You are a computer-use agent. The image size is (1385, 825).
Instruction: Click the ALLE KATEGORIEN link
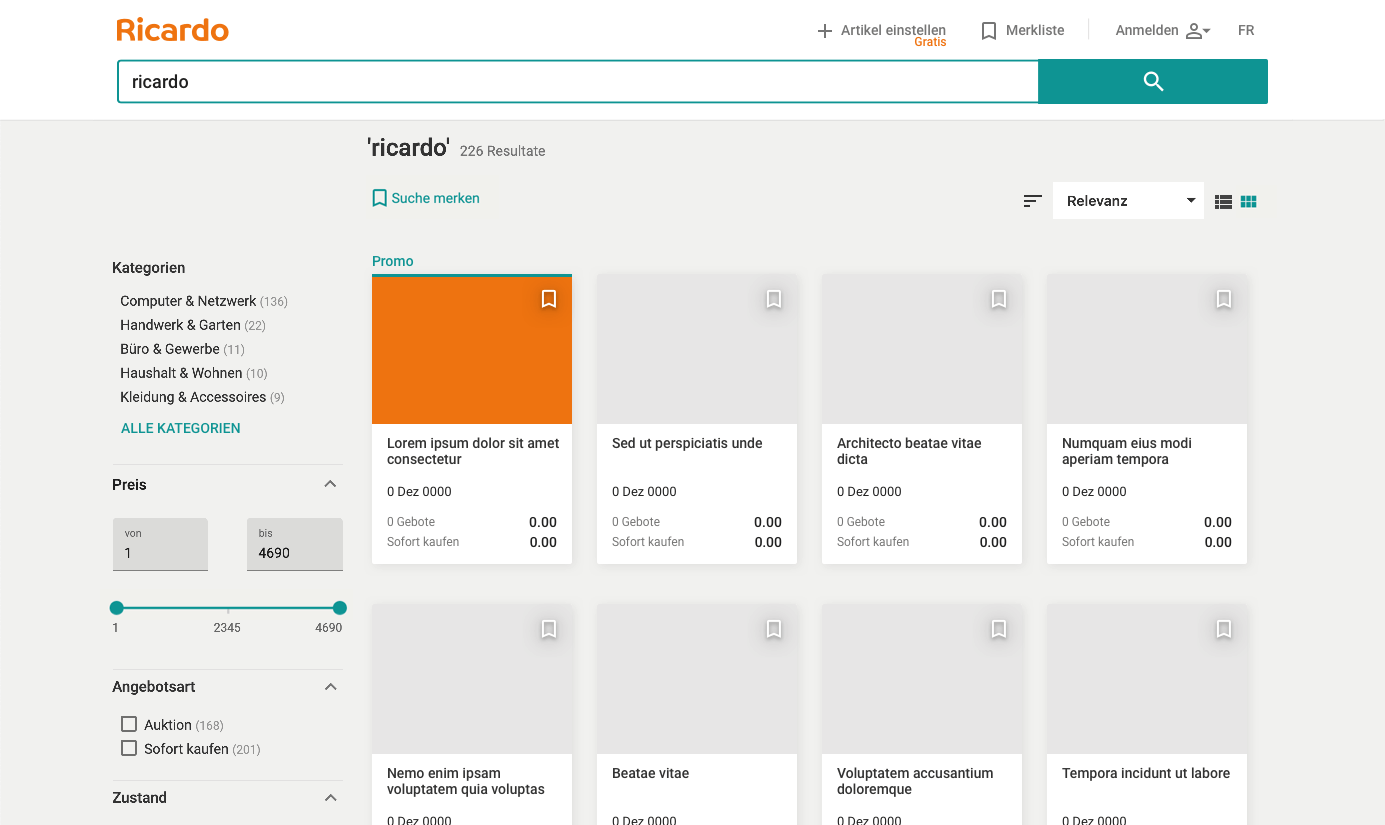181,428
